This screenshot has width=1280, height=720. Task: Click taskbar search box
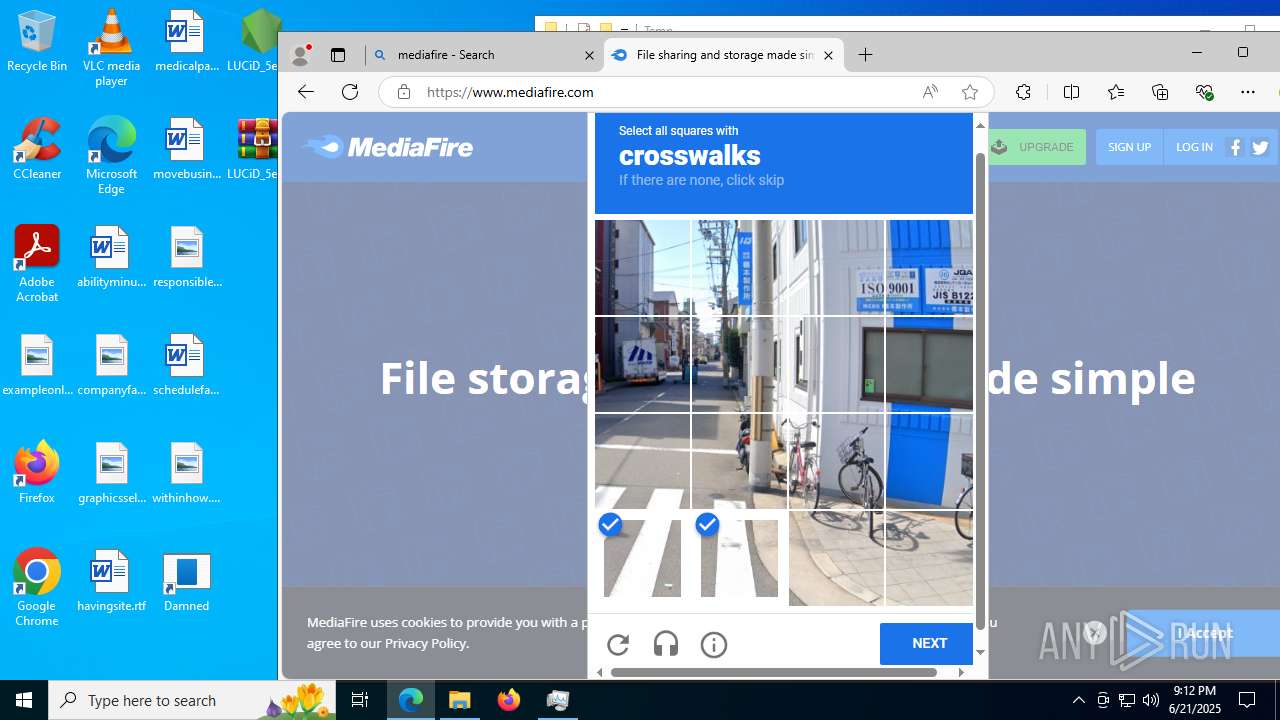click(x=192, y=700)
